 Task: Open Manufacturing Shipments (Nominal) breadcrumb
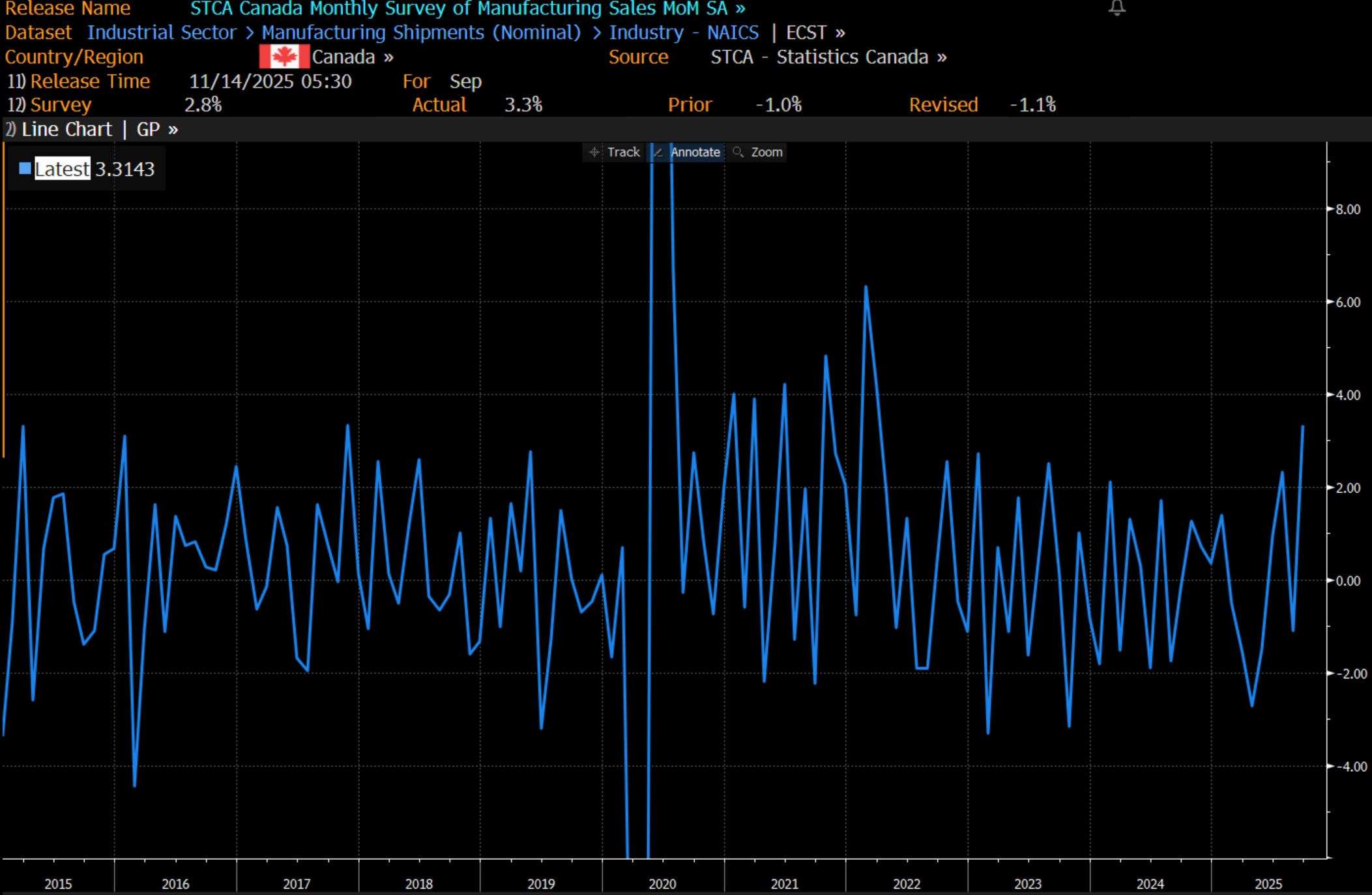pos(421,33)
